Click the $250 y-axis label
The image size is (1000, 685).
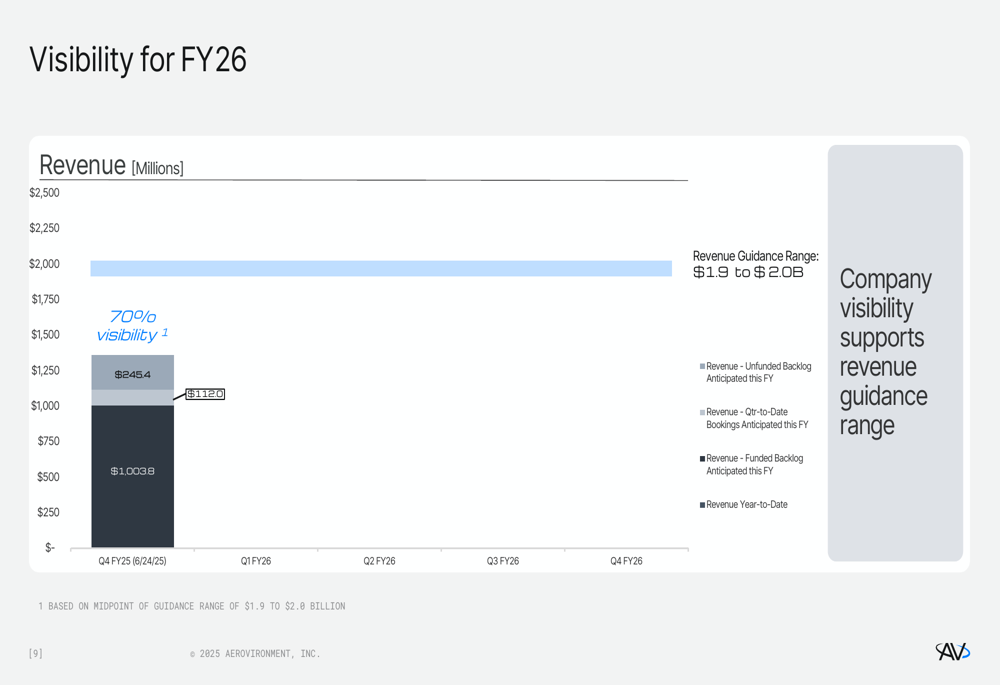click(x=48, y=512)
